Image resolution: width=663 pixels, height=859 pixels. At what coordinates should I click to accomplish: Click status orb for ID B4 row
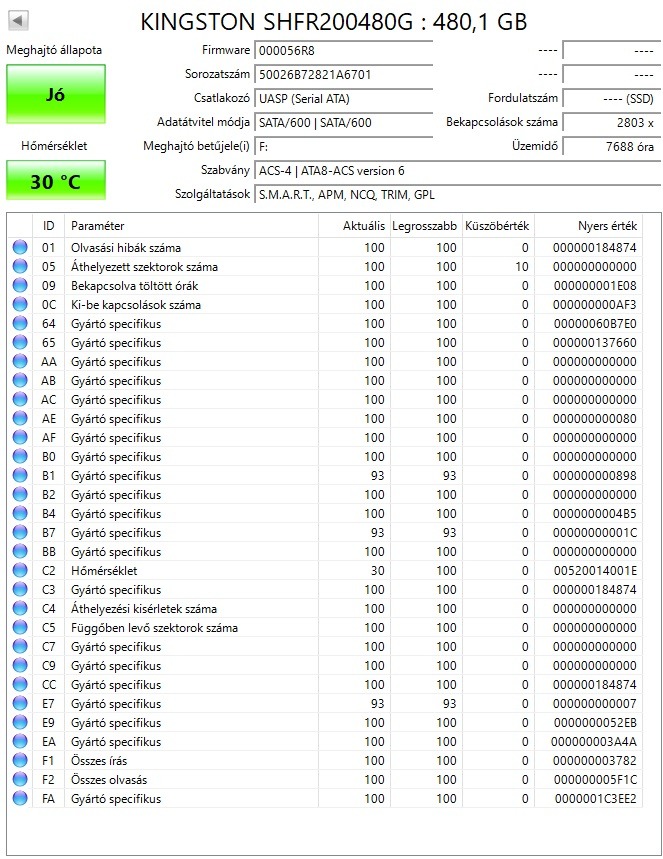(x=20, y=513)
